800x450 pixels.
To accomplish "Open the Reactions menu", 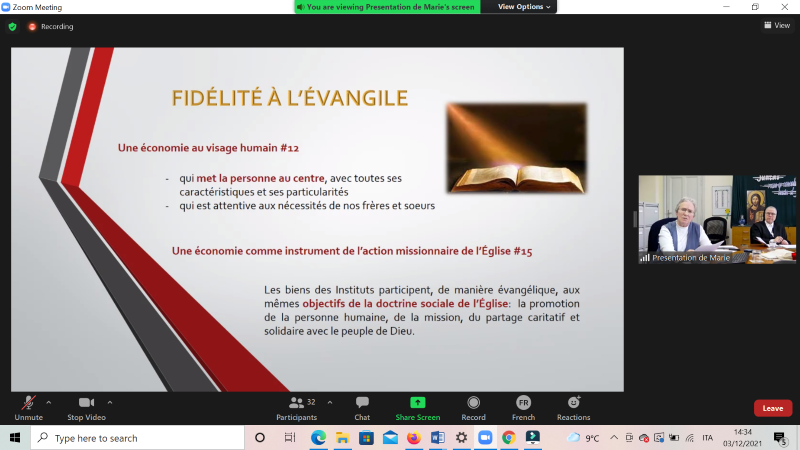I will click(573, 406).
